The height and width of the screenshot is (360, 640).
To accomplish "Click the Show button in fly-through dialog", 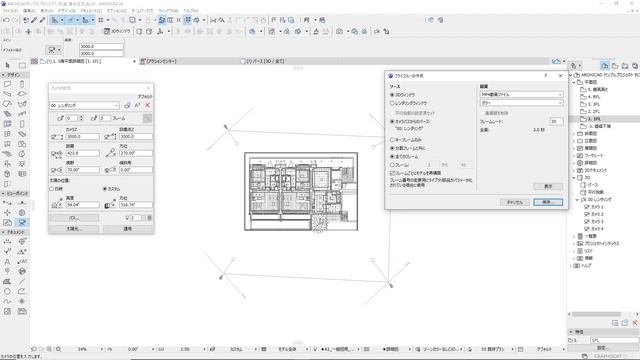I will pos(548,186).
